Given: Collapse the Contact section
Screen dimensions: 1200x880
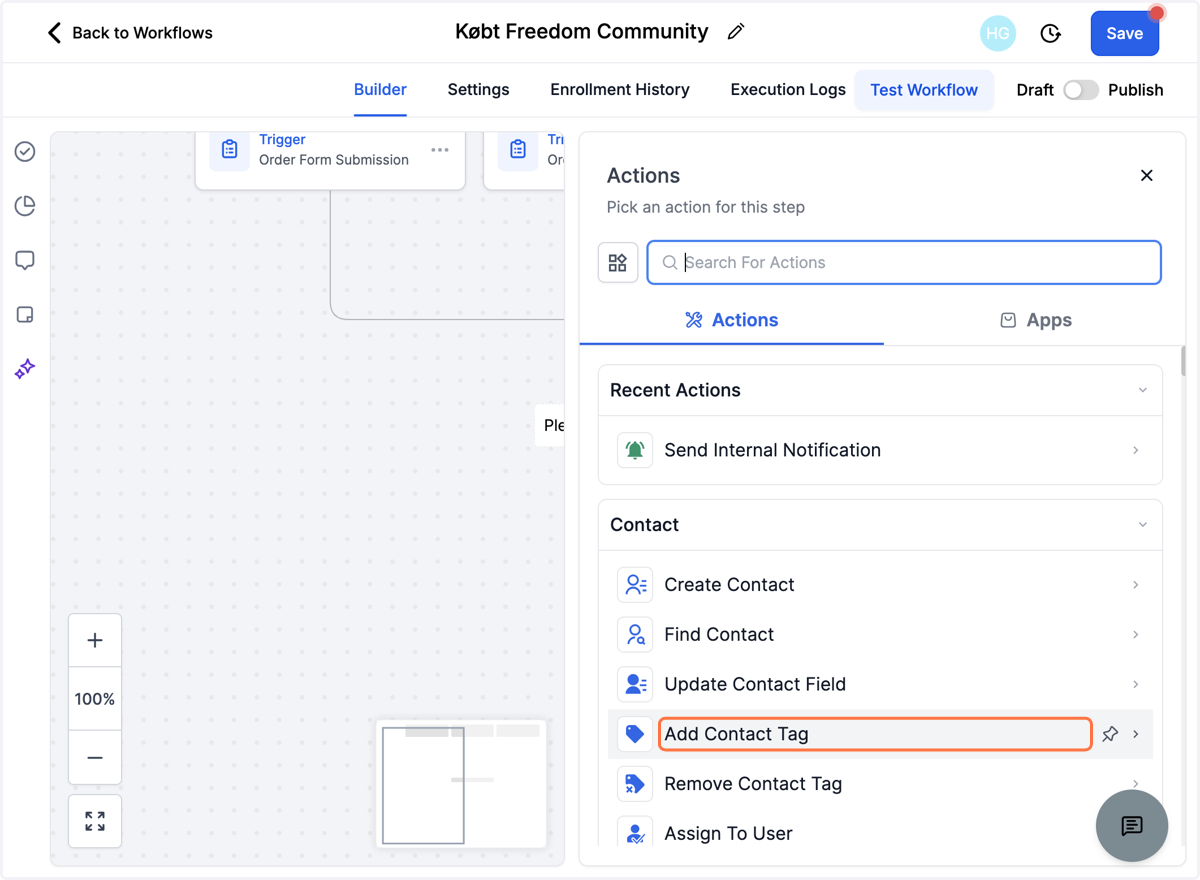Looking at the screenshot, I should pyautogui.click(x=1143, y=525).
